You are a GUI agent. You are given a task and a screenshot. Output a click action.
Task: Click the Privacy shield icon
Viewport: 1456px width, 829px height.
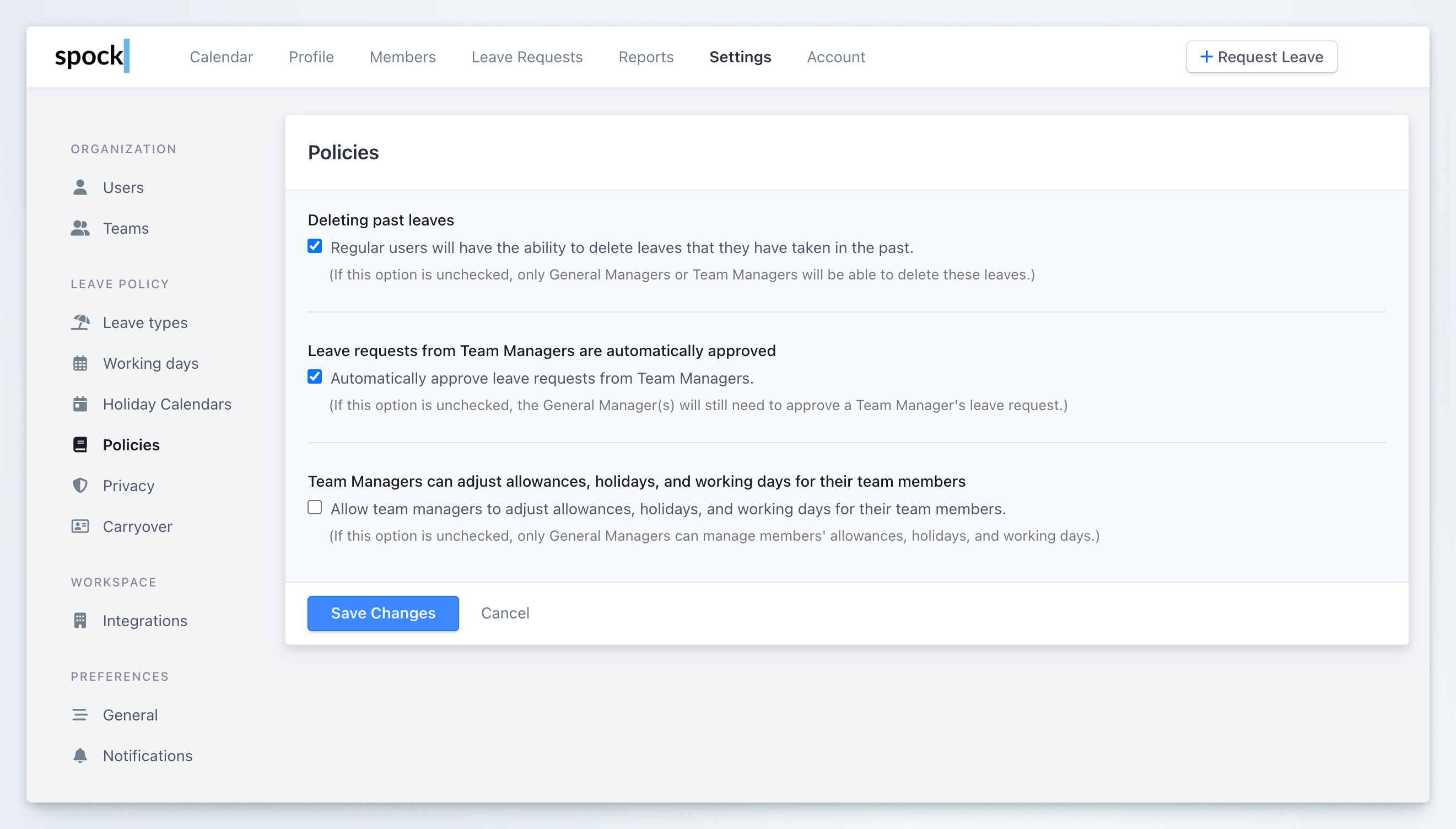(x=80, y=486)
